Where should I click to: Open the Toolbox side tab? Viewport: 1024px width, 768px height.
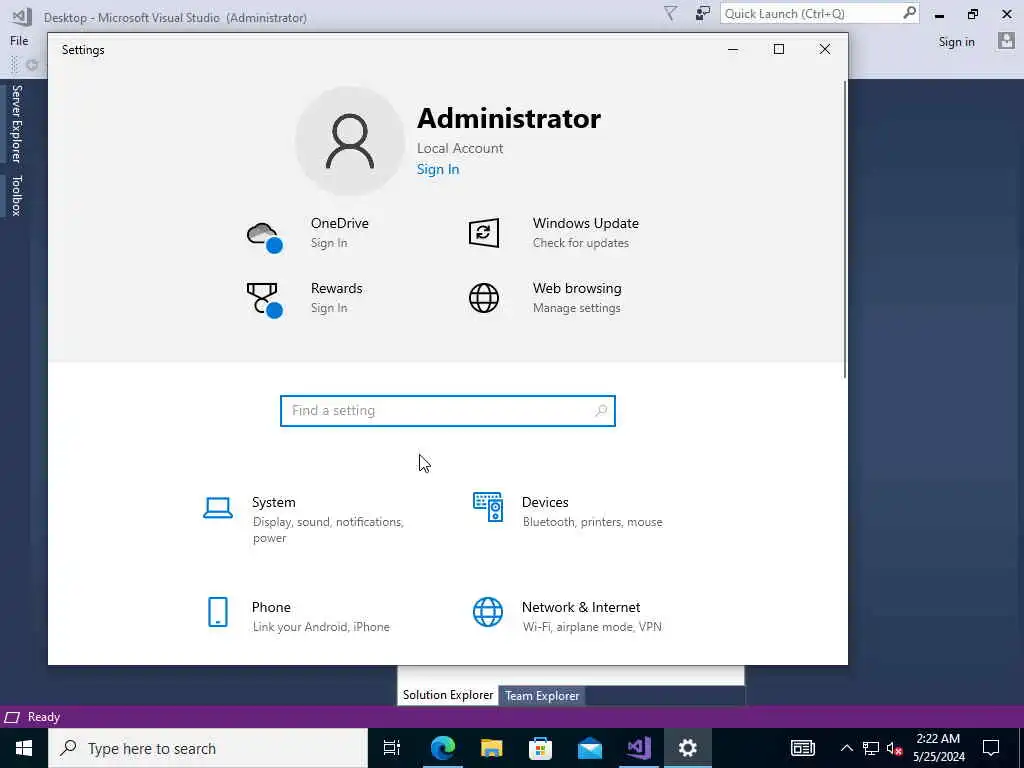click(16, 195)
